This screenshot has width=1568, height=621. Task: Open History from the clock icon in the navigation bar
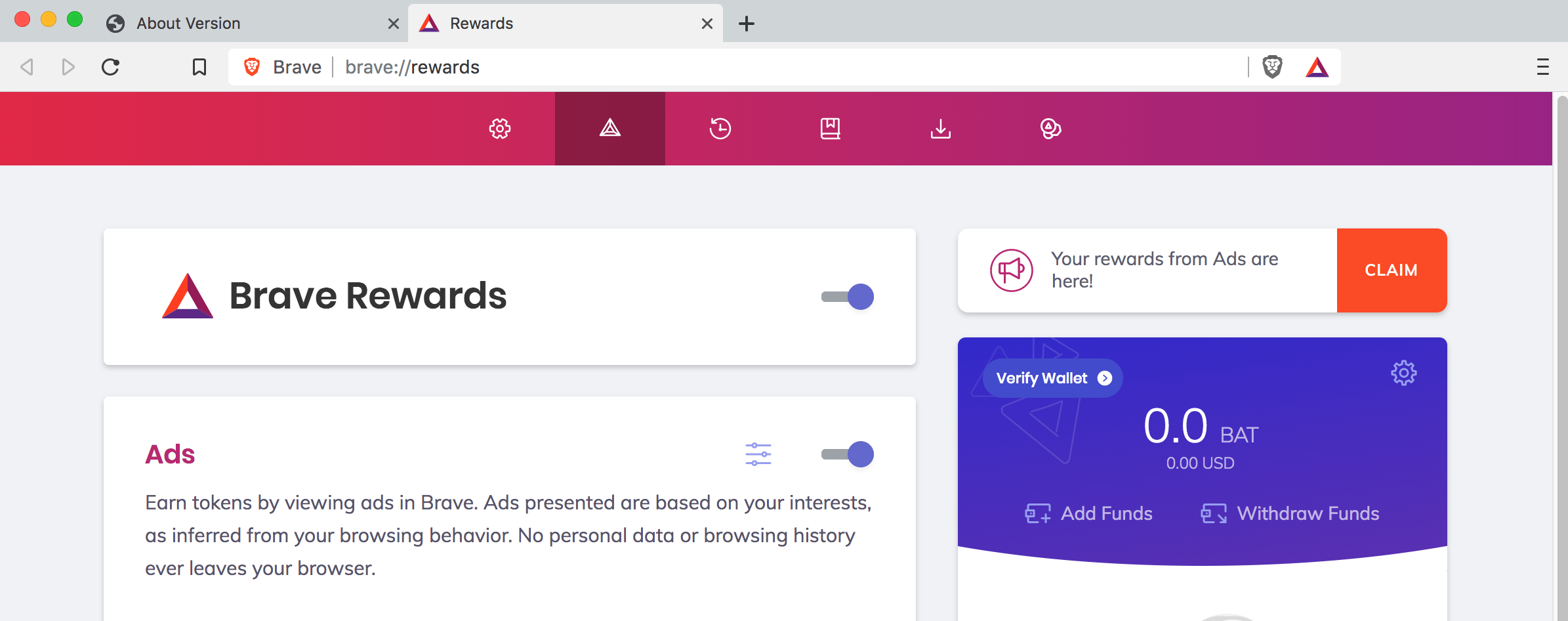click(720, 129)
